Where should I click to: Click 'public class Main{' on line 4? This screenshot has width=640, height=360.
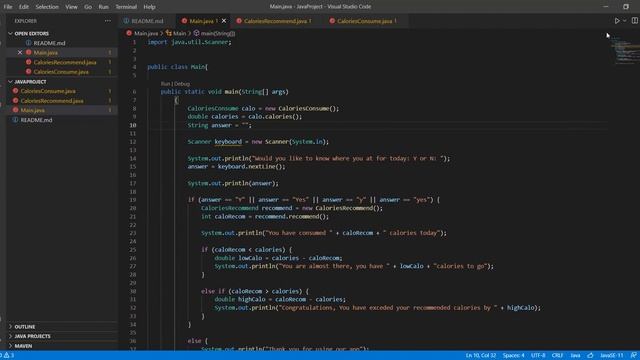tap(178, 67)
